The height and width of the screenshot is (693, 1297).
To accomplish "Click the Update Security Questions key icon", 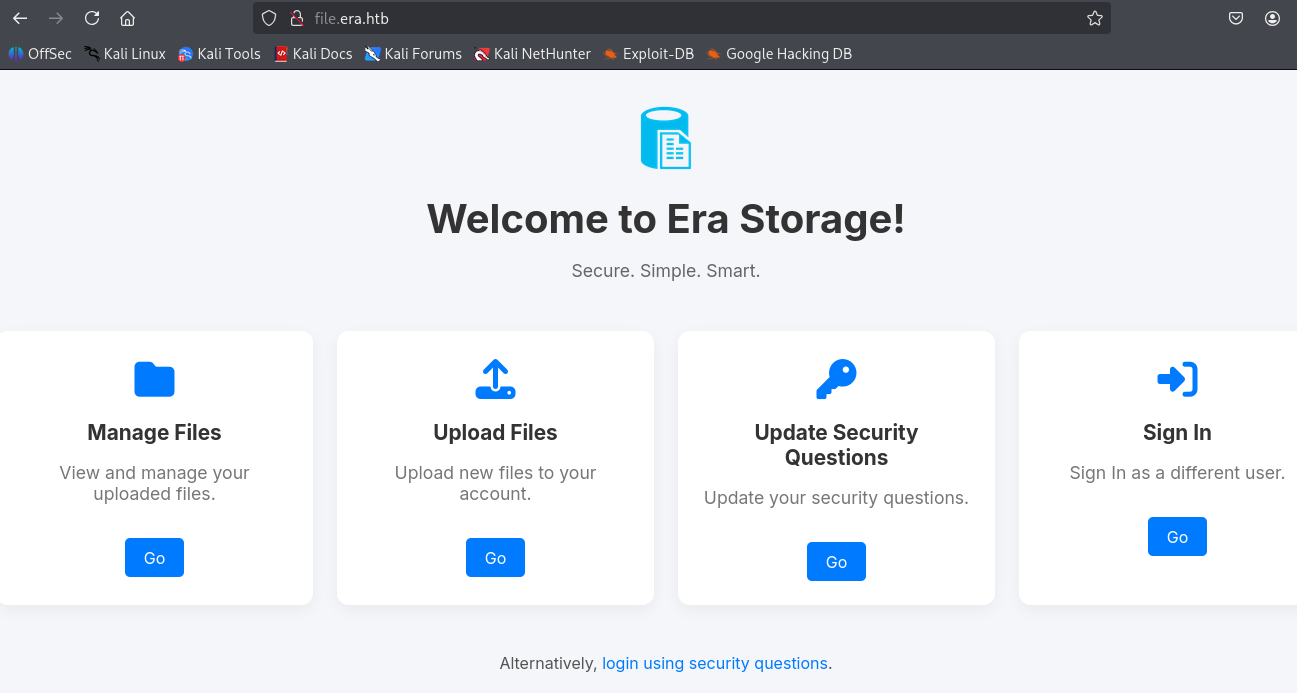I will click(836, 379).
